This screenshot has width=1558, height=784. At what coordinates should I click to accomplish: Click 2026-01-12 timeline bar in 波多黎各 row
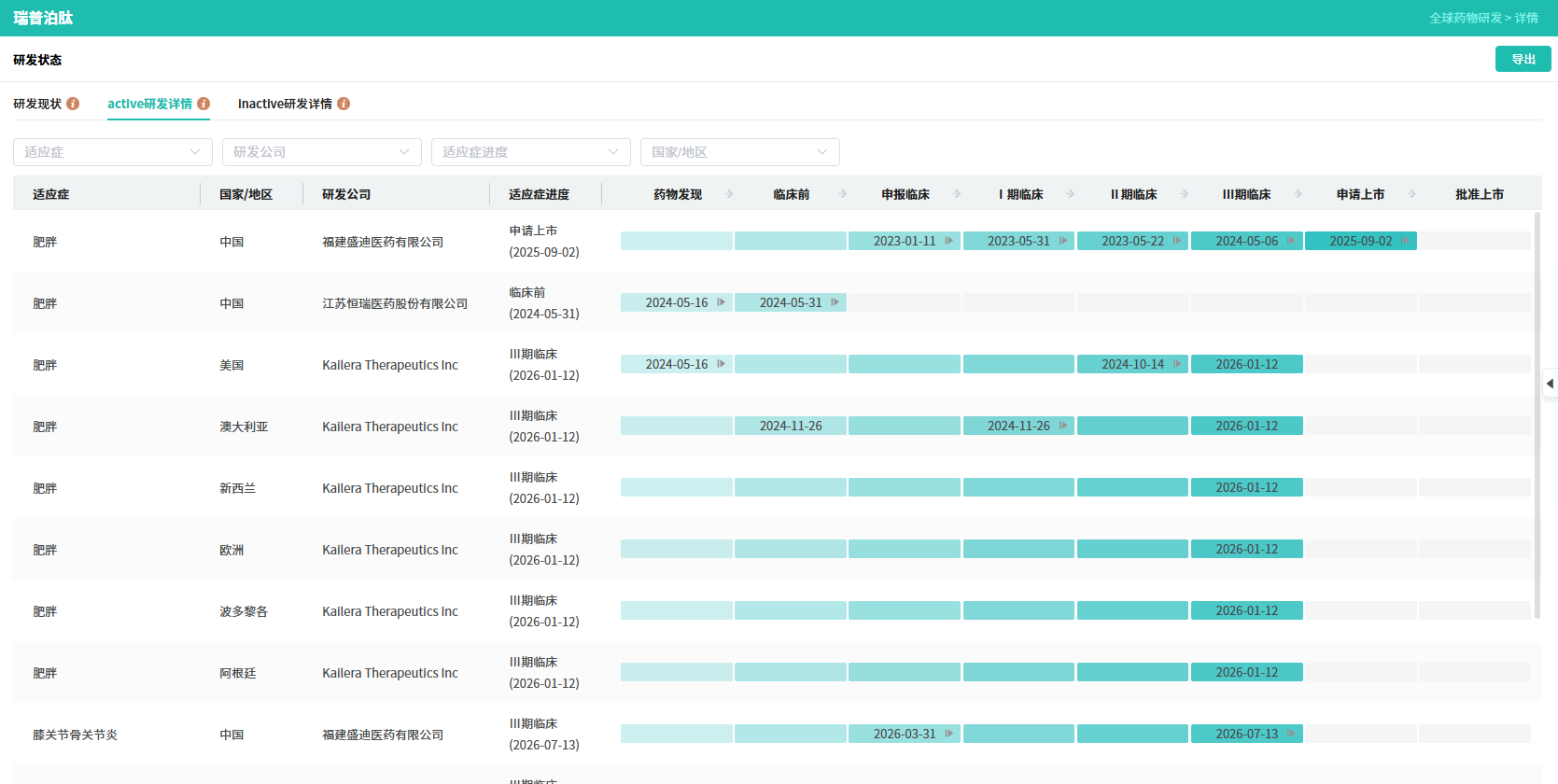[1247, 610]
